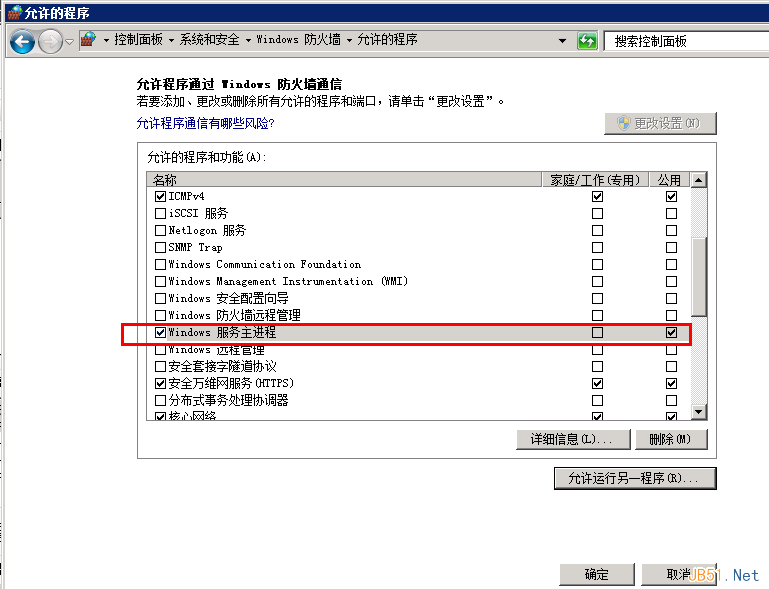This screenshot has width=769, height=589.
Task: Click the list scrollbar up arrow
Action: pos(698,180)
